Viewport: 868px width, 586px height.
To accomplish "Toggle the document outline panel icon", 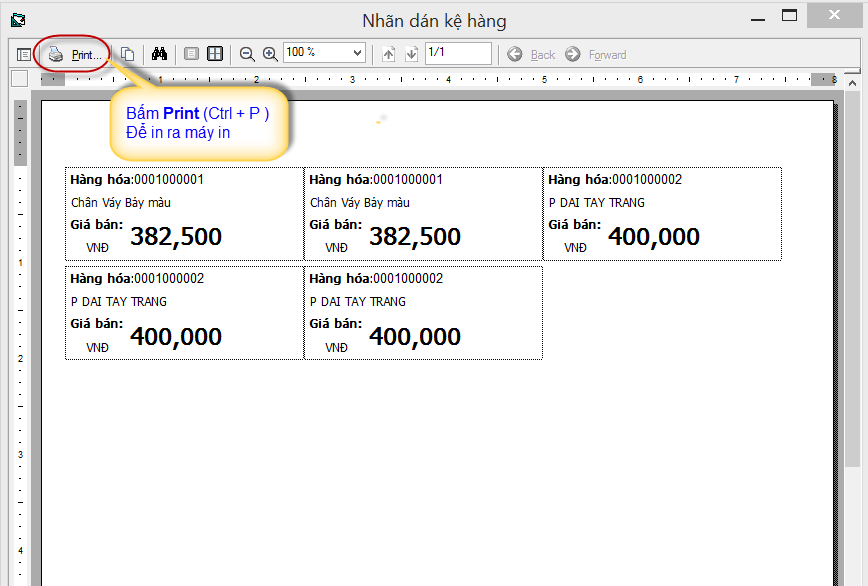I will tap(24, 54).
